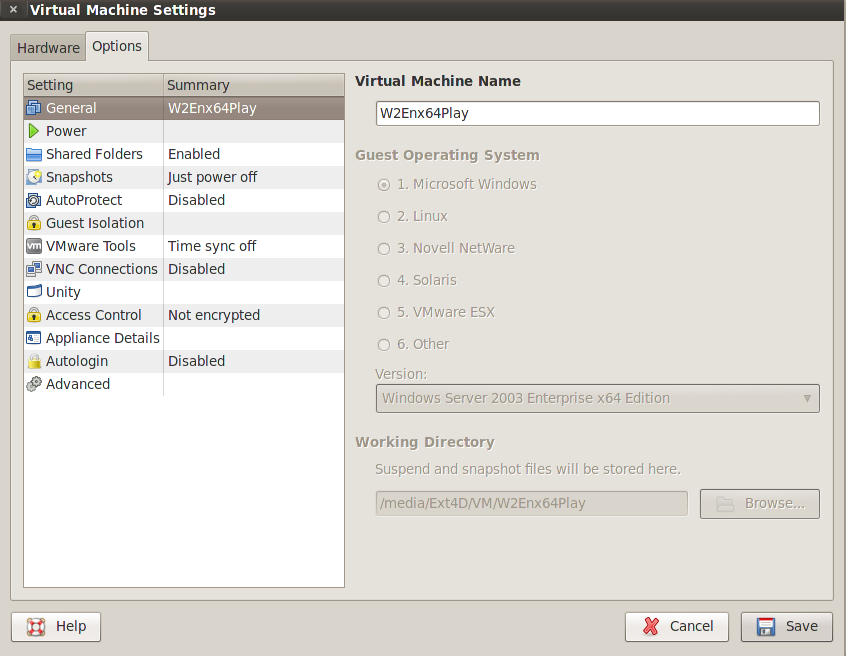Select the Appliance Details row label
This screenshot has height=656, width=846.
pos(103,338)
